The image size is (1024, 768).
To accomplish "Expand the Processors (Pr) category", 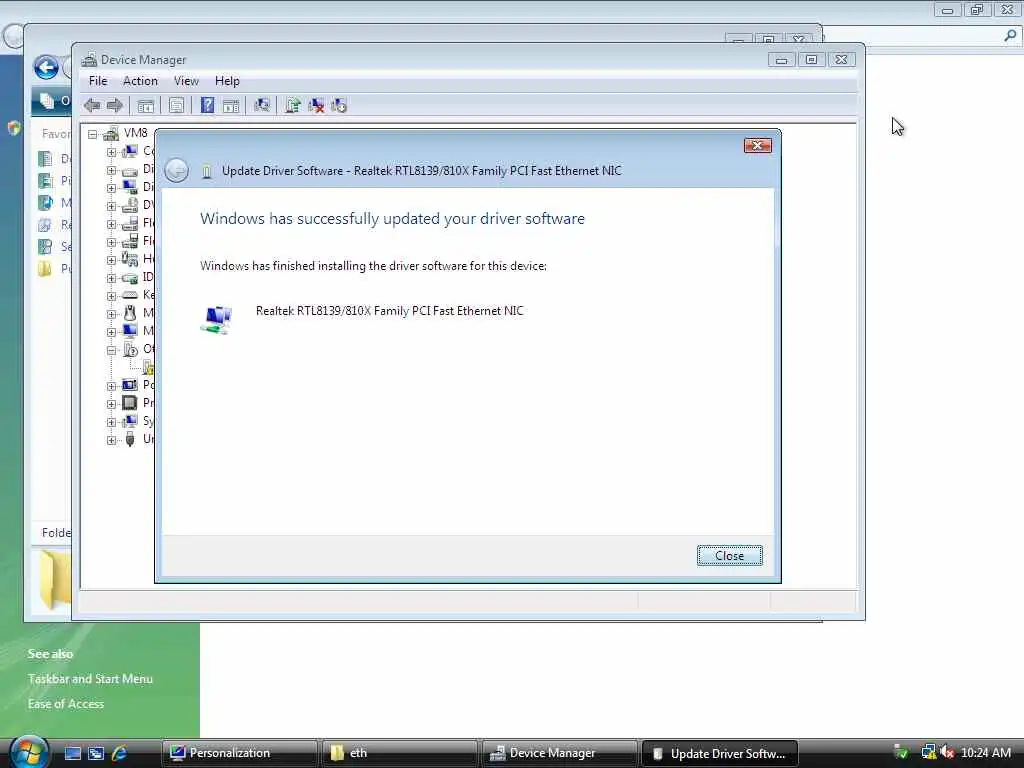I will pos(111,404).
